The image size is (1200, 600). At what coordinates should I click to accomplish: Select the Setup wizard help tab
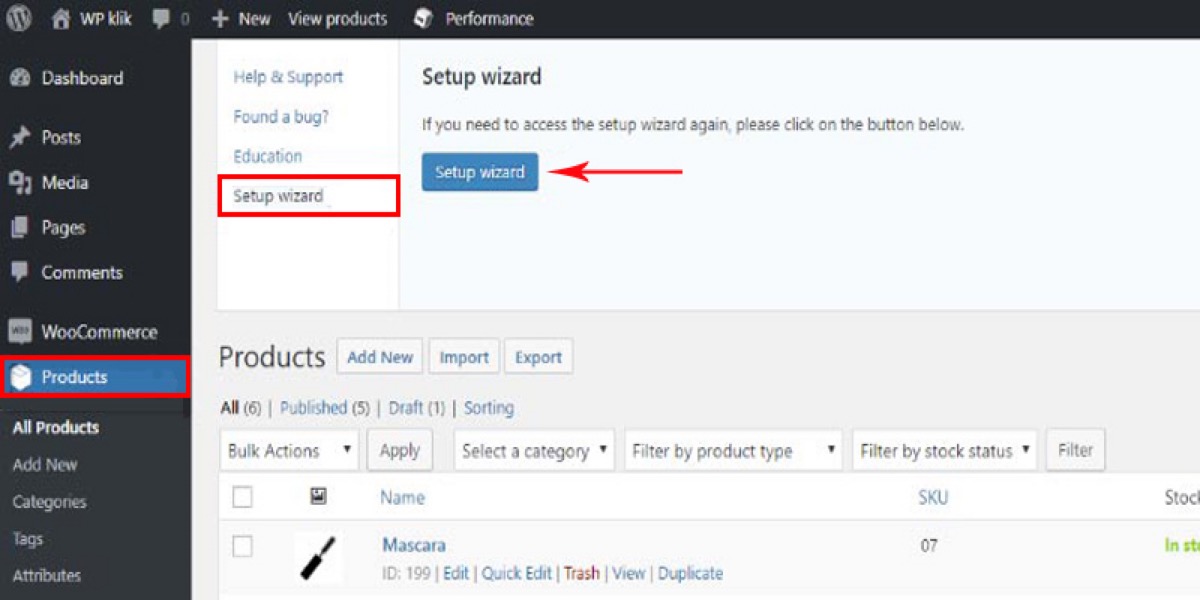(278, 196)
